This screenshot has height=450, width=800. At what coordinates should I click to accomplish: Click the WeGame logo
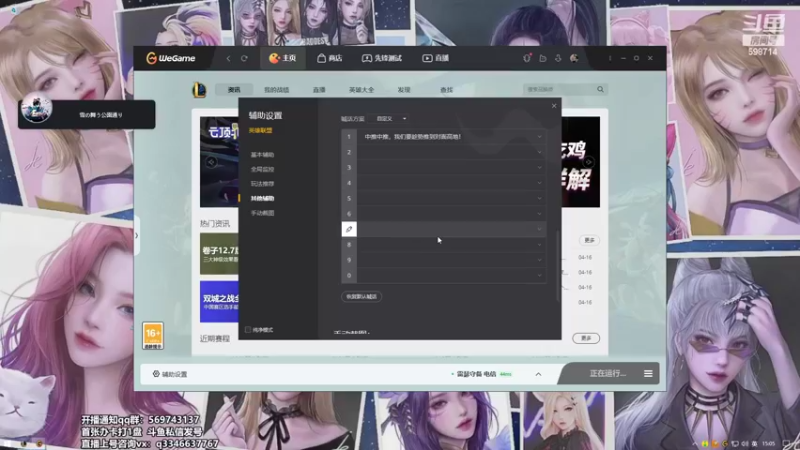coord(170,58)
